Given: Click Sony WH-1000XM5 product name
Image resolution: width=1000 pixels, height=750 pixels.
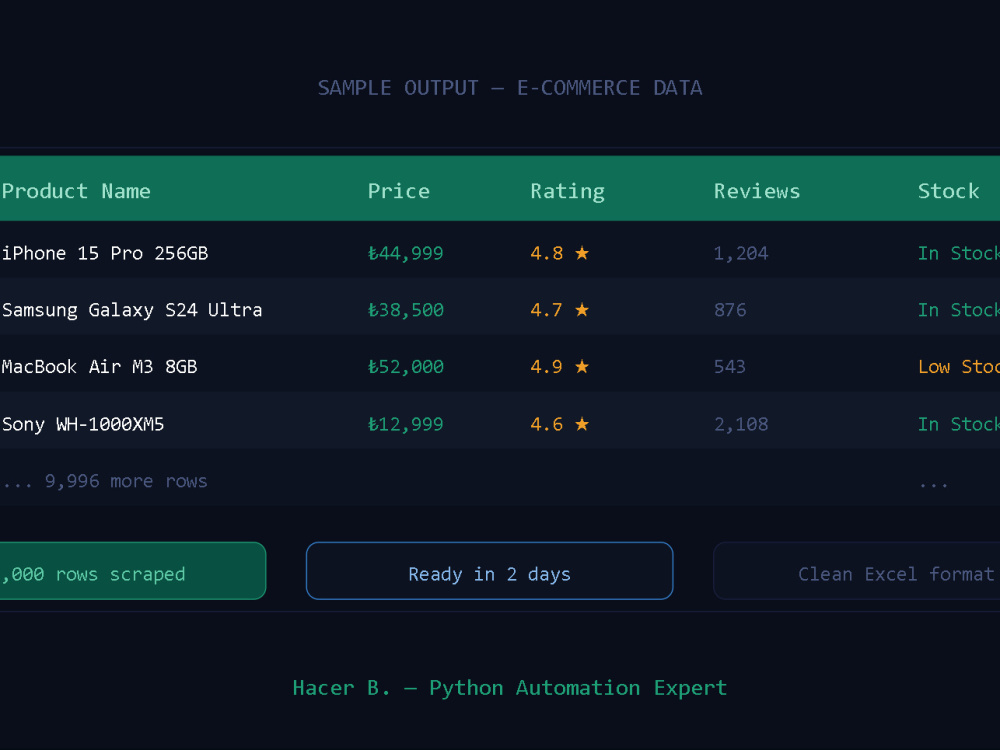Looking at the screenshot, I should point(82,424).
